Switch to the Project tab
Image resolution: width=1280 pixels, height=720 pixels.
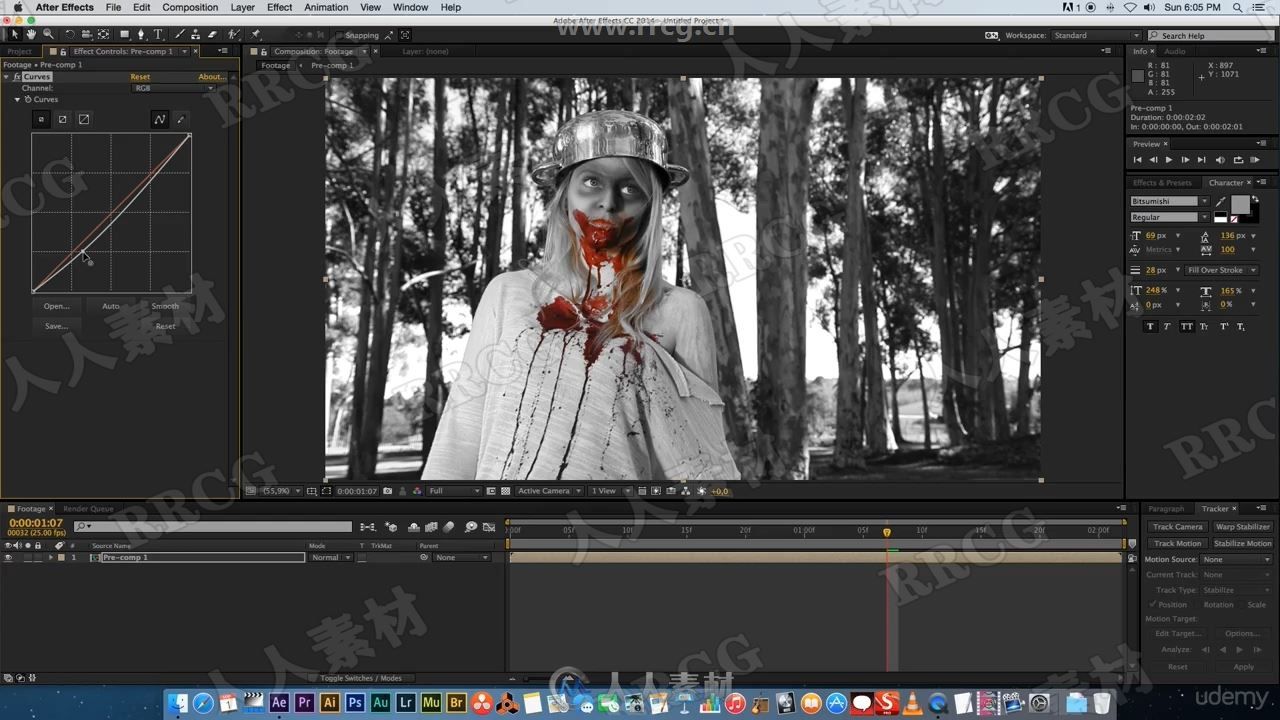19,51
